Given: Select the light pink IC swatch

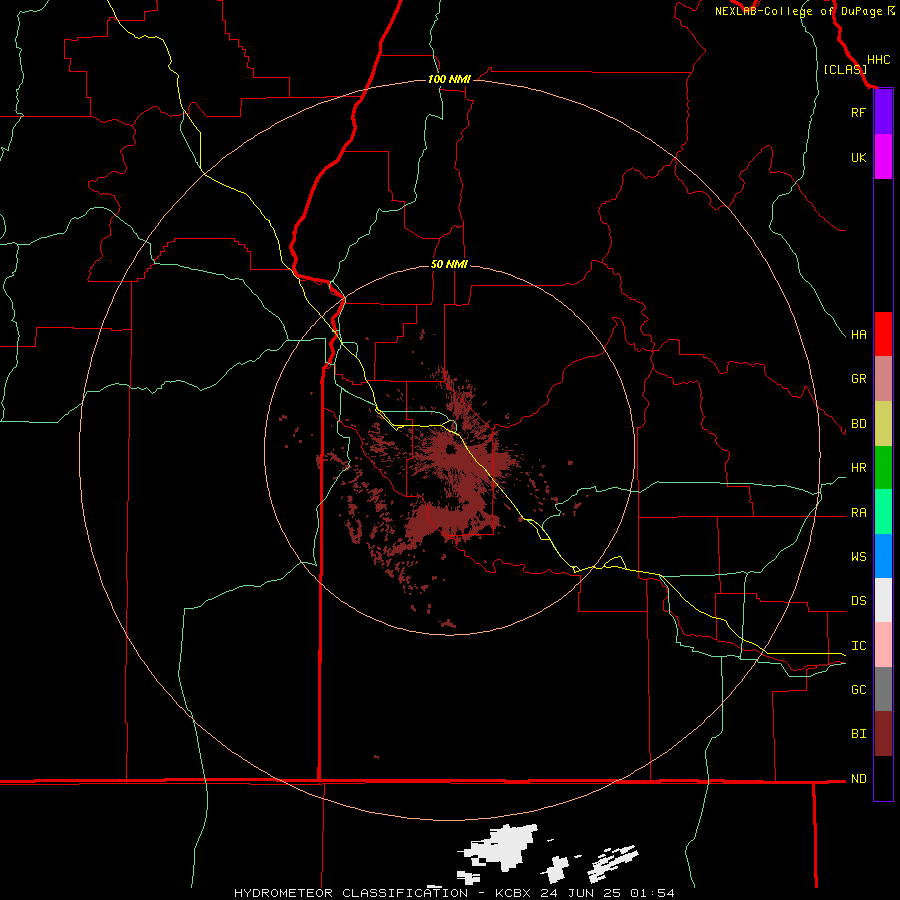Looking at the screenshot, I should [x=883, y=645].
